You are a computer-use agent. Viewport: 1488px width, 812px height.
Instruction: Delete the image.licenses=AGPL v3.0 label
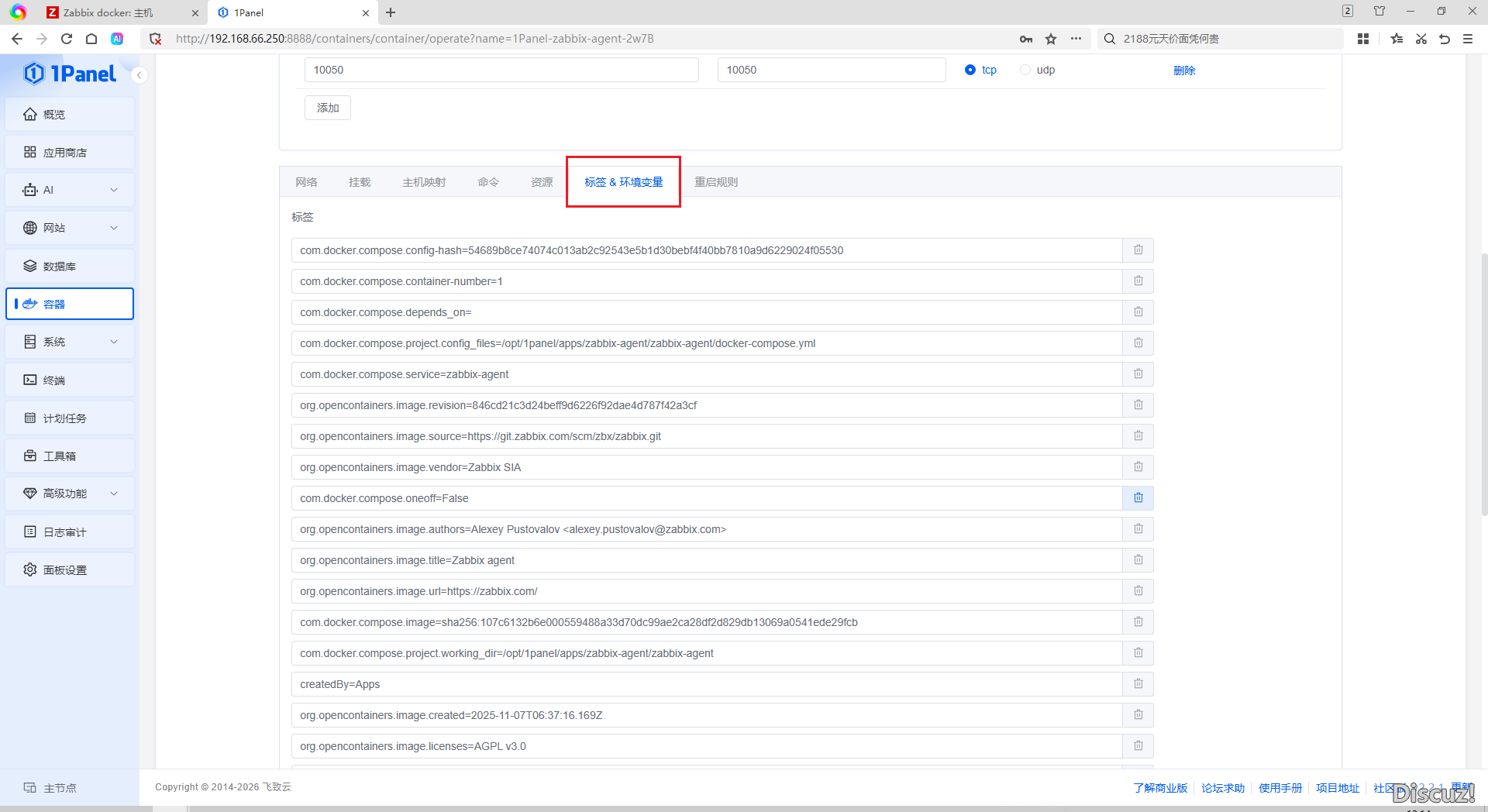(1138, 746)
